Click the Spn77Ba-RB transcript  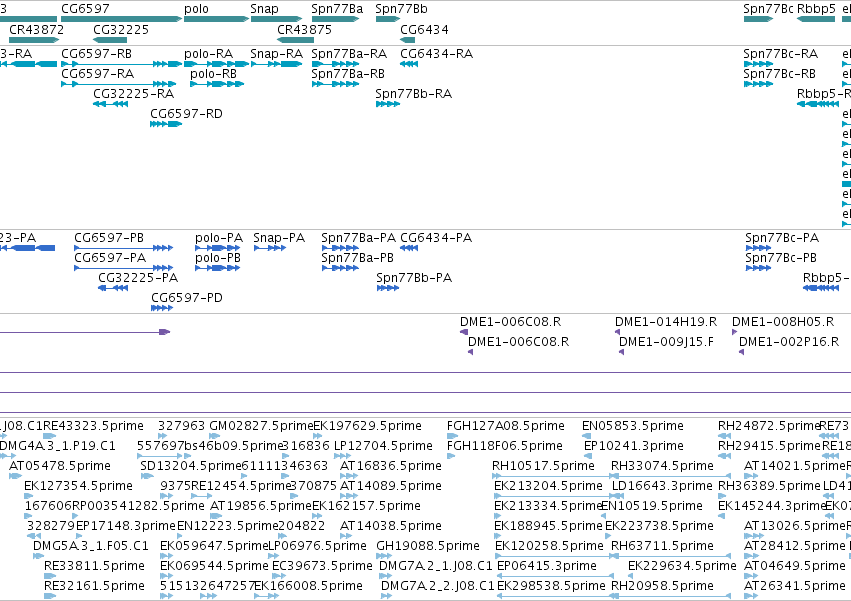pyautogui.click(x=335, y=84)
